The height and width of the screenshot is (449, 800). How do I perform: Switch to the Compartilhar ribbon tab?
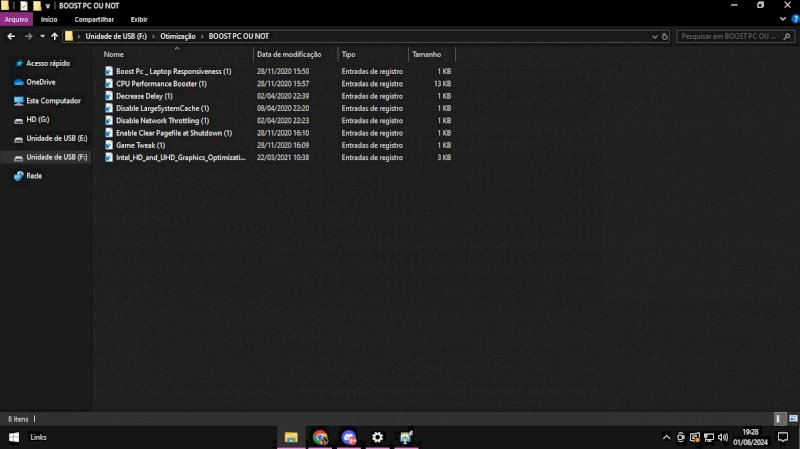point(93,19)
